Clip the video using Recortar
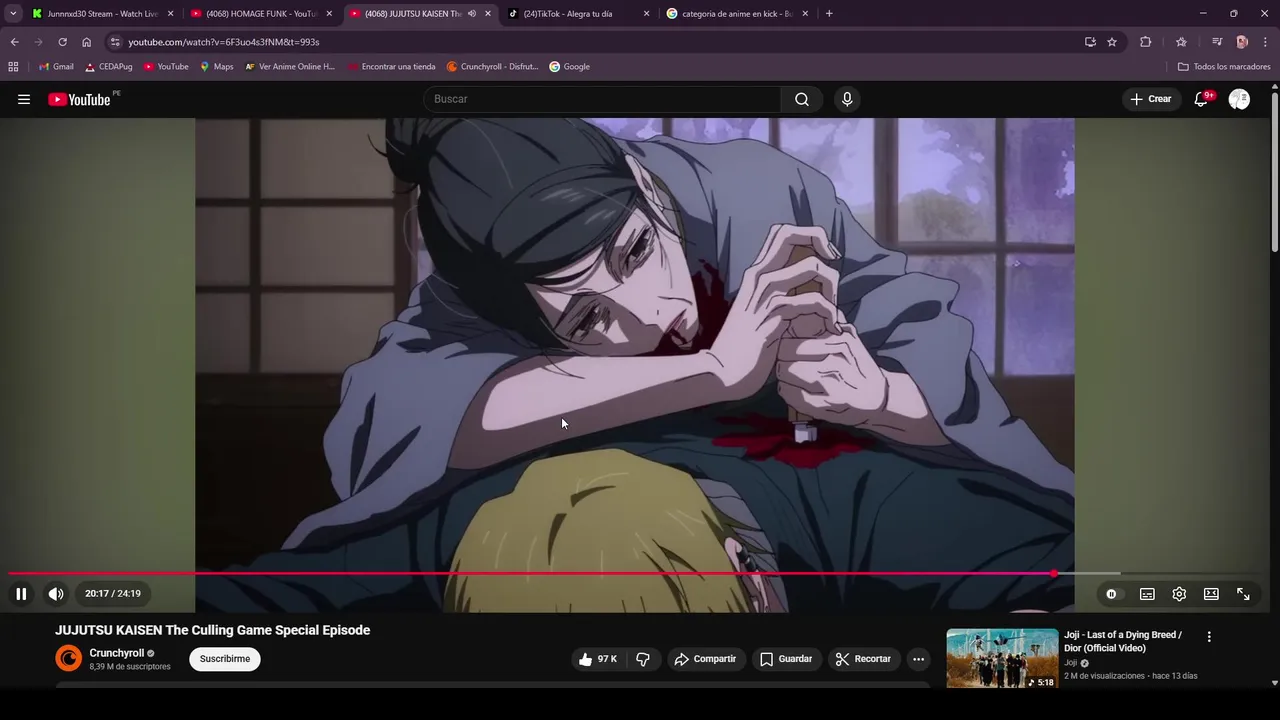Viewport: 1280px width, 720px height. click(x=863, y=659)
